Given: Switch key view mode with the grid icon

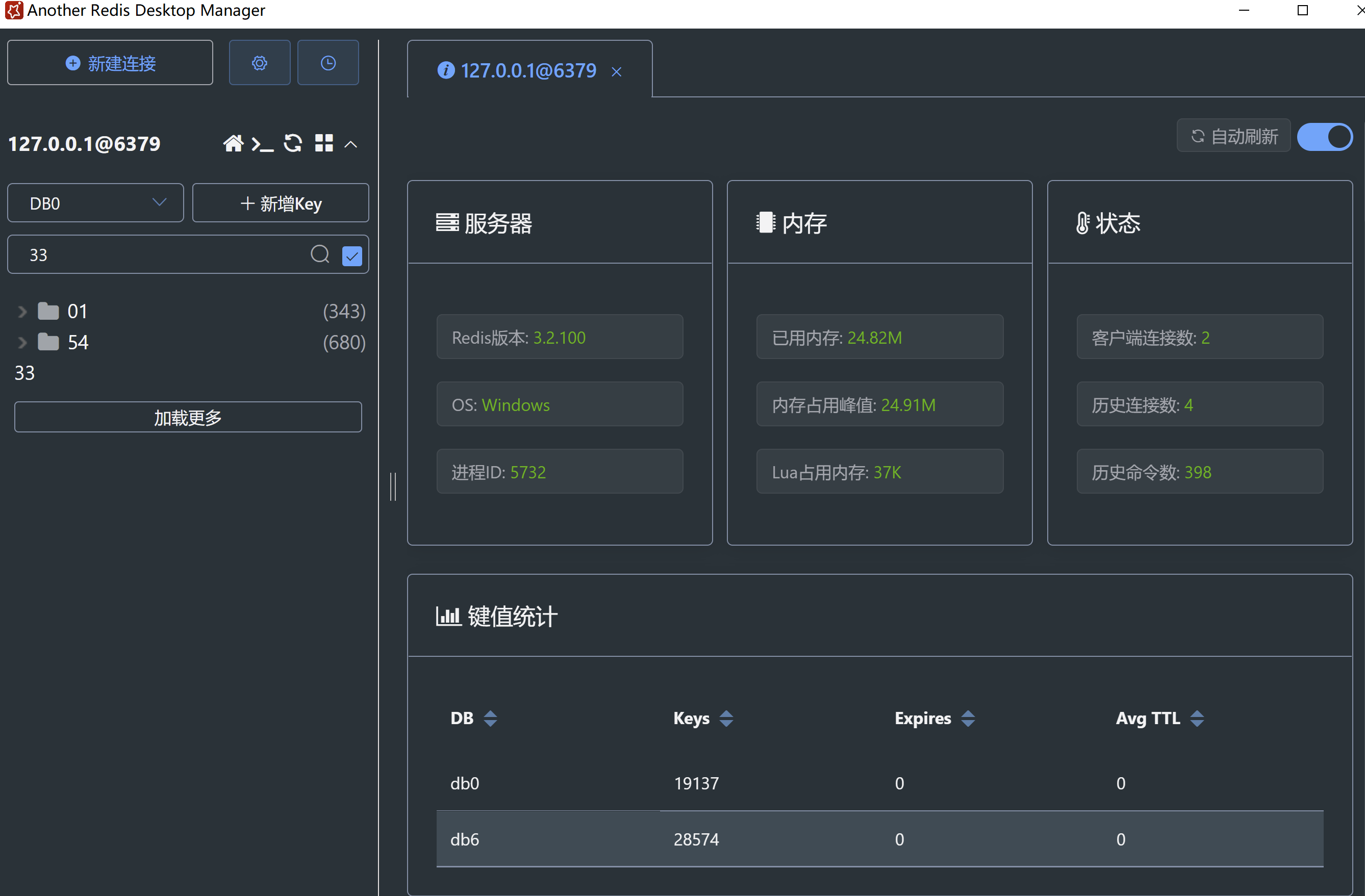Looking at the screenshot, I should (324, 143).
